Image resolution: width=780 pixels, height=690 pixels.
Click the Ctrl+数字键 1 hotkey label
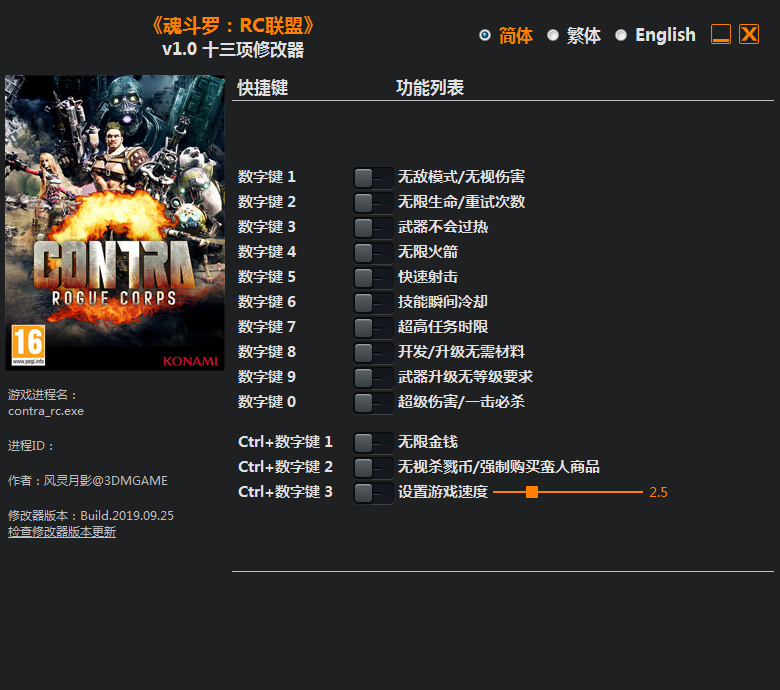285,442
